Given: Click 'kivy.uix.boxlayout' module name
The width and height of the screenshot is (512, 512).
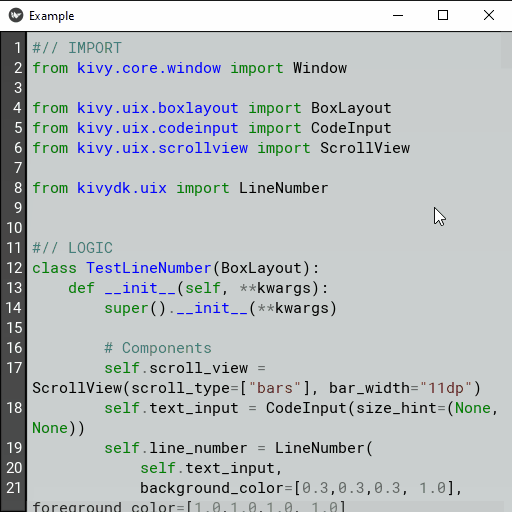Looking at the screenshot, I should click(158, 108).
